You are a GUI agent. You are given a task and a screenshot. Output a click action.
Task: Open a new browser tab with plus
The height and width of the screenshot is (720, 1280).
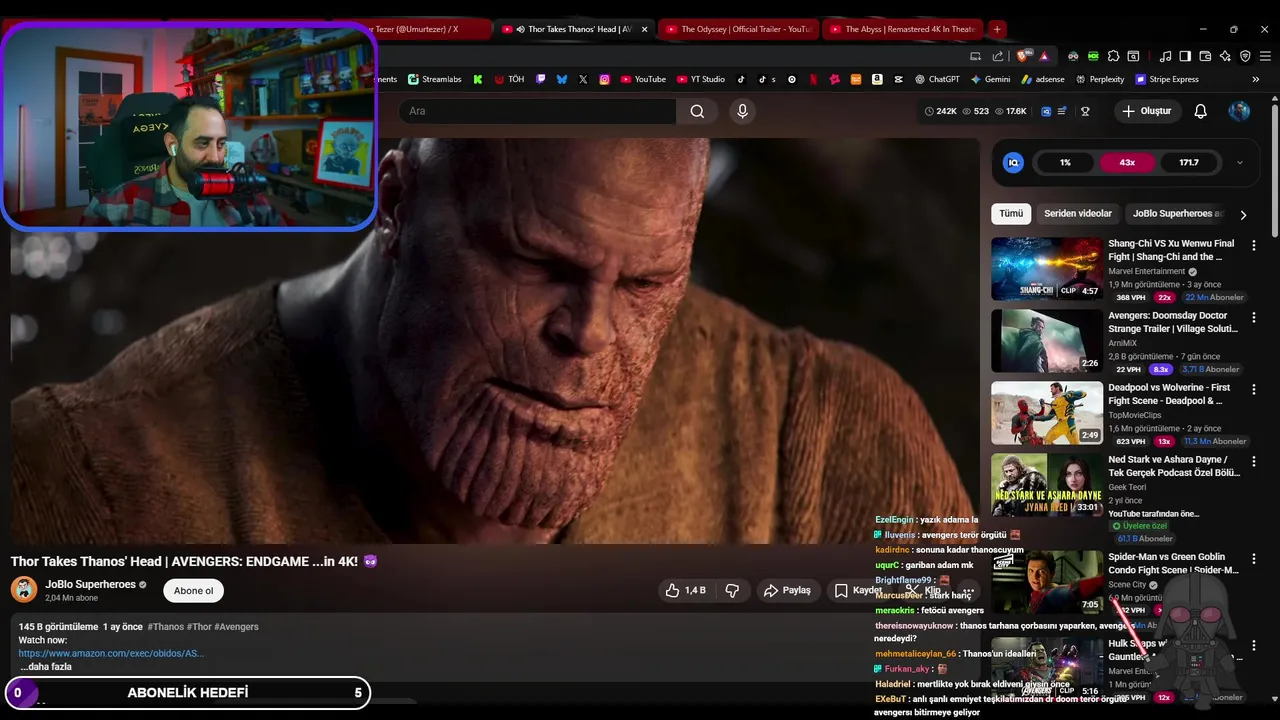pyautogui.click(x=997, y=29)
